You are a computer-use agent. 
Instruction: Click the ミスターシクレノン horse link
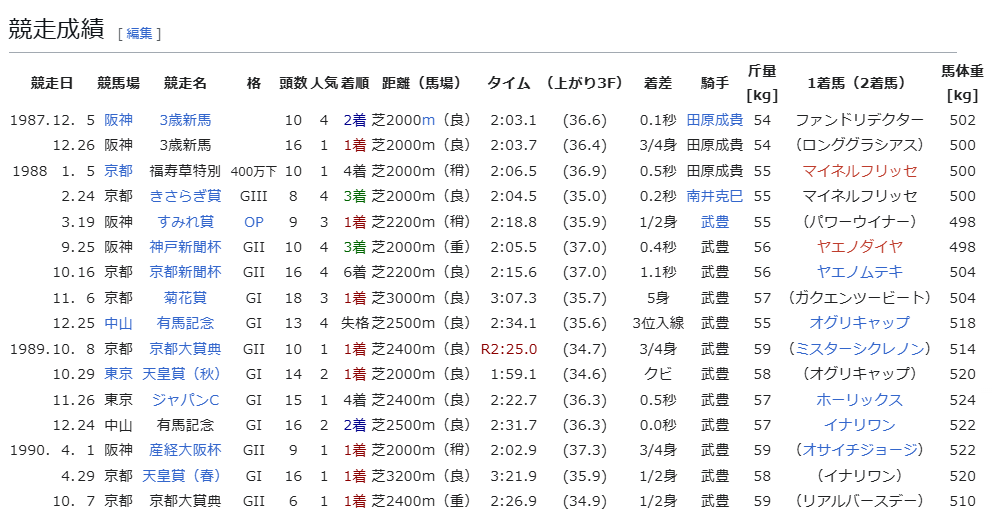click(x=860, y=349)
